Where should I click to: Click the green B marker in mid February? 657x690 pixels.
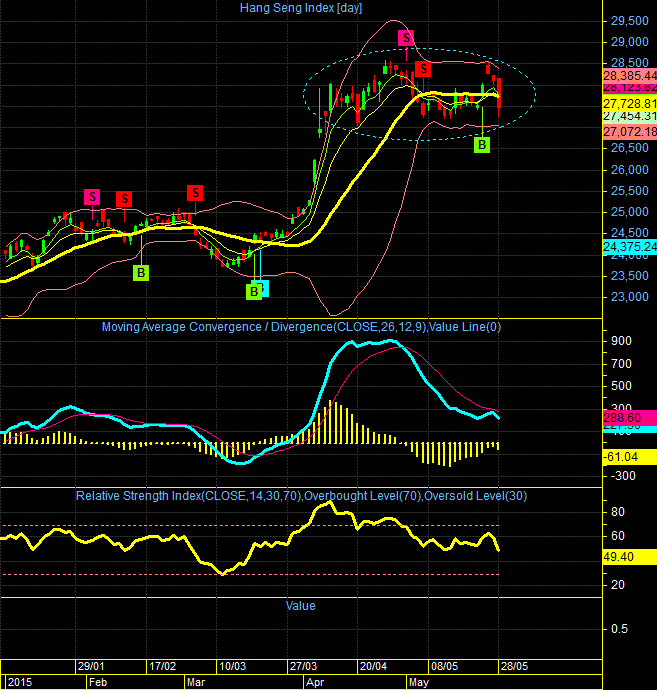click(x=141, y=273)
